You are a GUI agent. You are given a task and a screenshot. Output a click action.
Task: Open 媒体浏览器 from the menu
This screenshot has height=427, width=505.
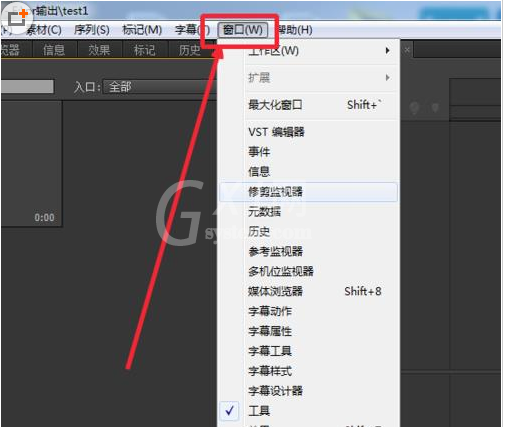308,291
